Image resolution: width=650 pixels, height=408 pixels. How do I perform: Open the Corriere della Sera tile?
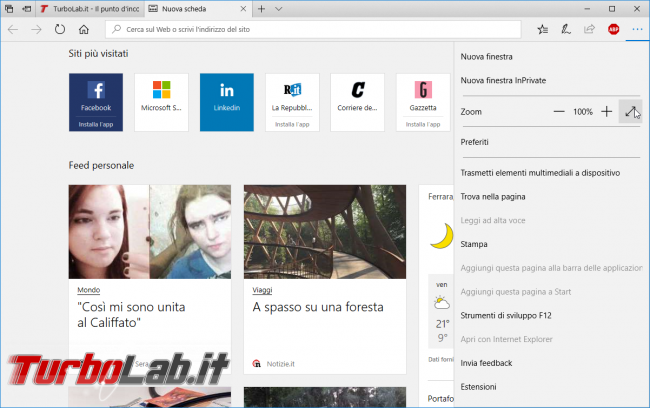(x=357, y=102)
